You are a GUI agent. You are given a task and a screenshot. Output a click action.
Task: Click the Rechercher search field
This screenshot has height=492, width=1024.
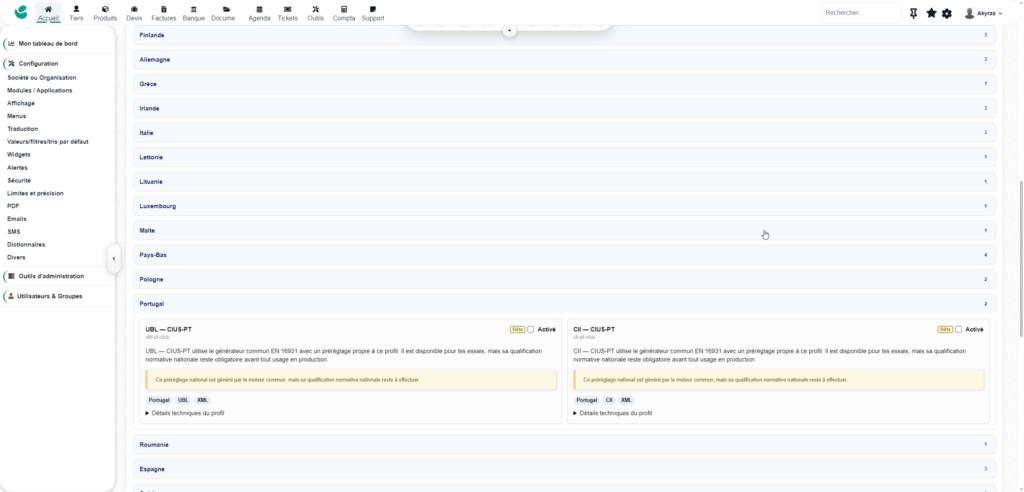tap(861, 13)
